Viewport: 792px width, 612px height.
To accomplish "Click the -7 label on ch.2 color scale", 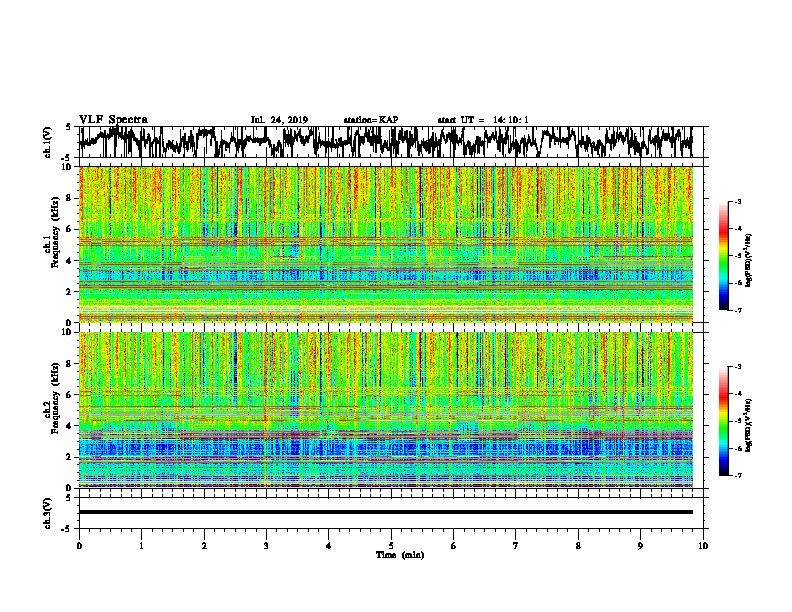I will [737, 476].
